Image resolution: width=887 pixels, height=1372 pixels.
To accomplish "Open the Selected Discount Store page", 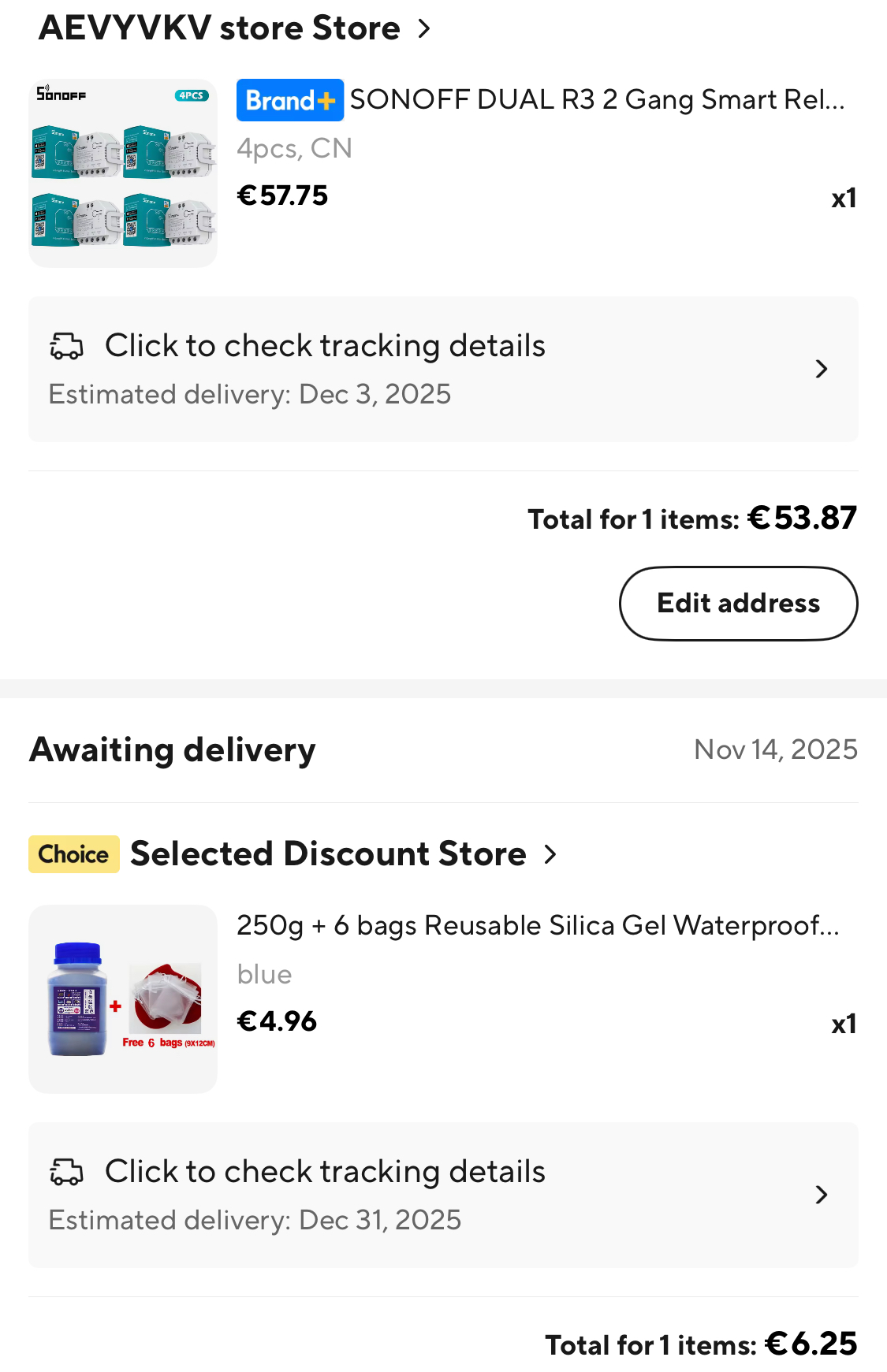I will click(x=328, y=854).
